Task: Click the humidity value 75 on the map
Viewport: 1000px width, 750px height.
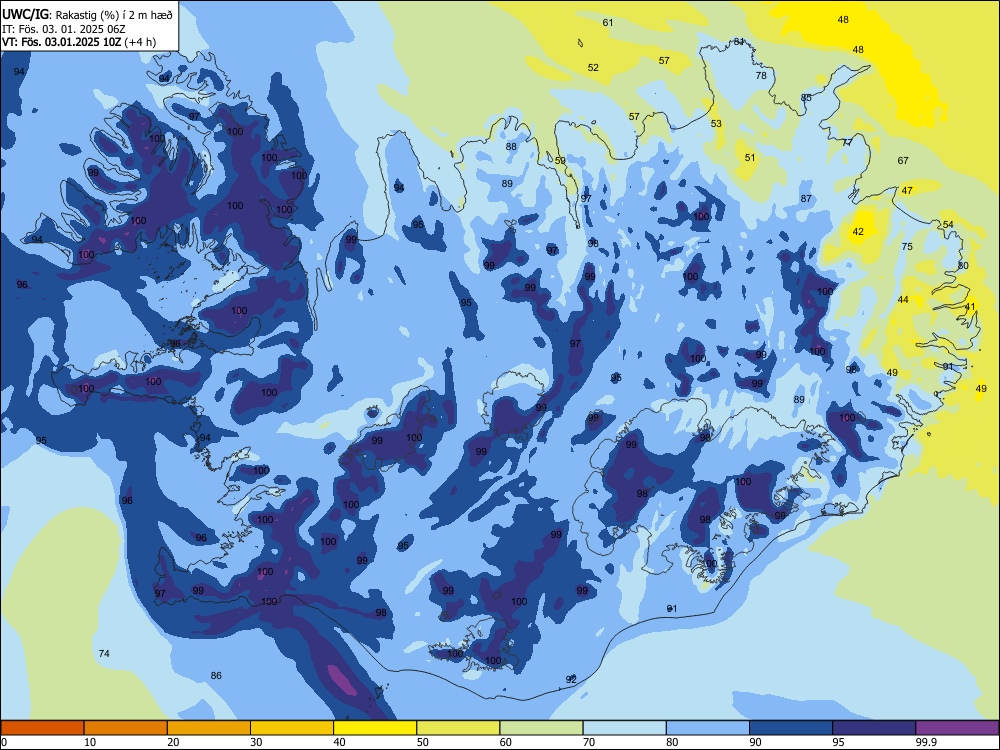Action: click(x=907, y=246)
